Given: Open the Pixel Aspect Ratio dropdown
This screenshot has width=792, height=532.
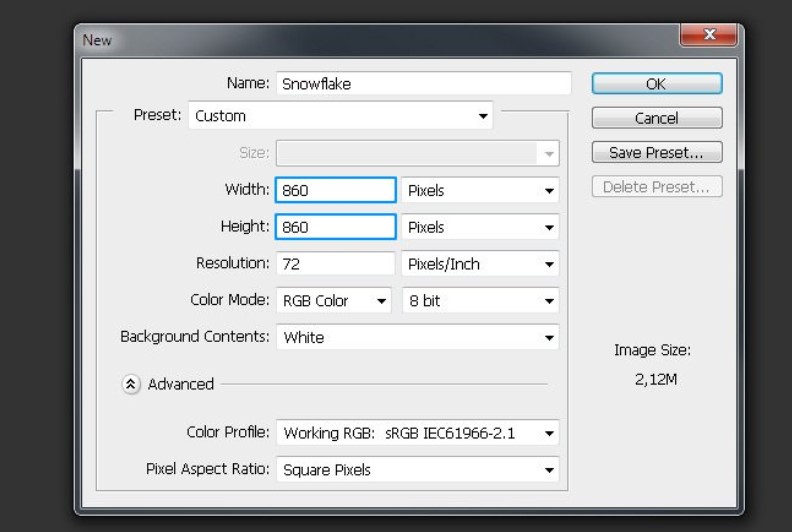Looking at the screenshot, I should coord(417,469).
